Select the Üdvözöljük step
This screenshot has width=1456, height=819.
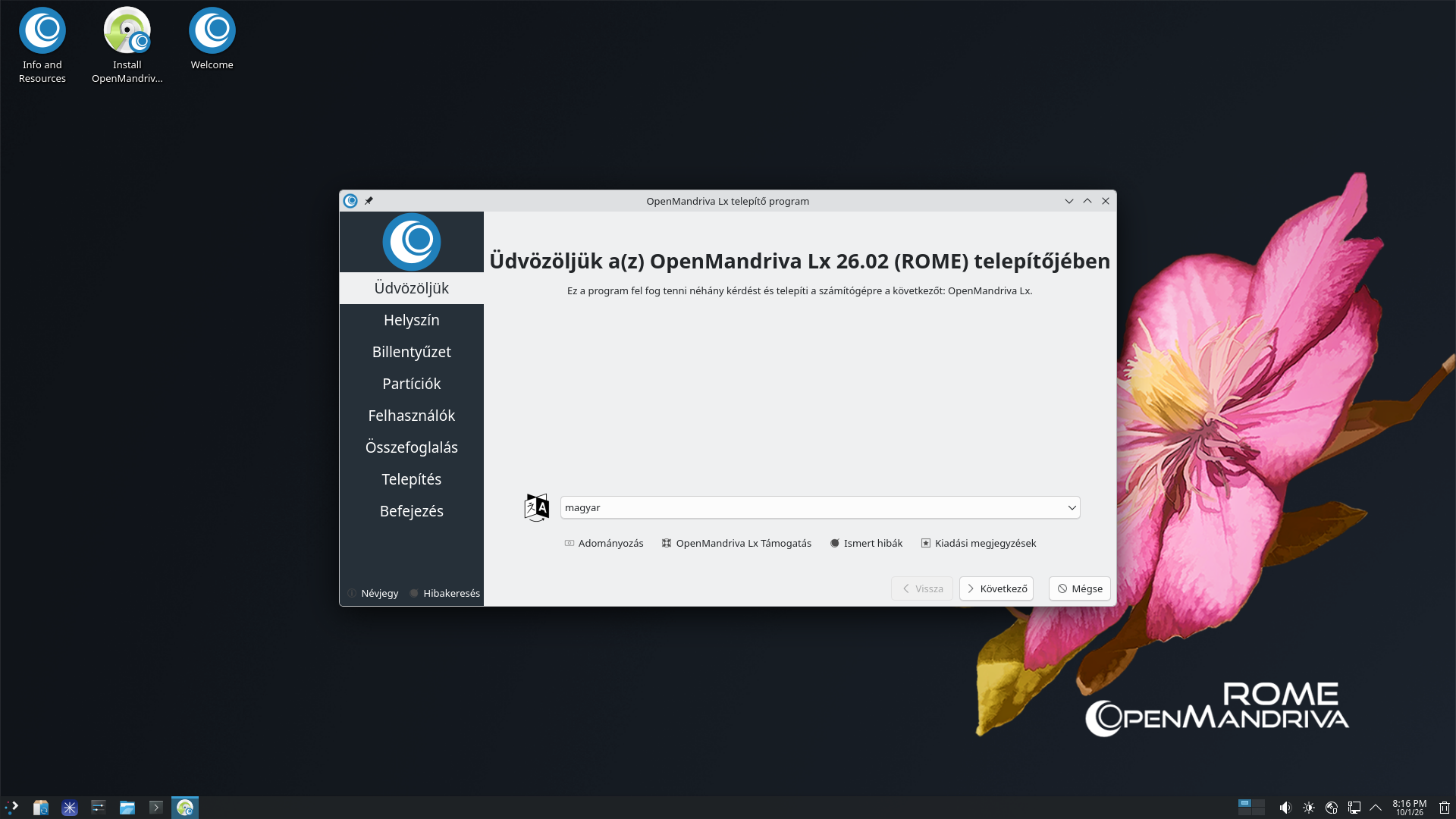pyautogui.click(x=412, y=288)
